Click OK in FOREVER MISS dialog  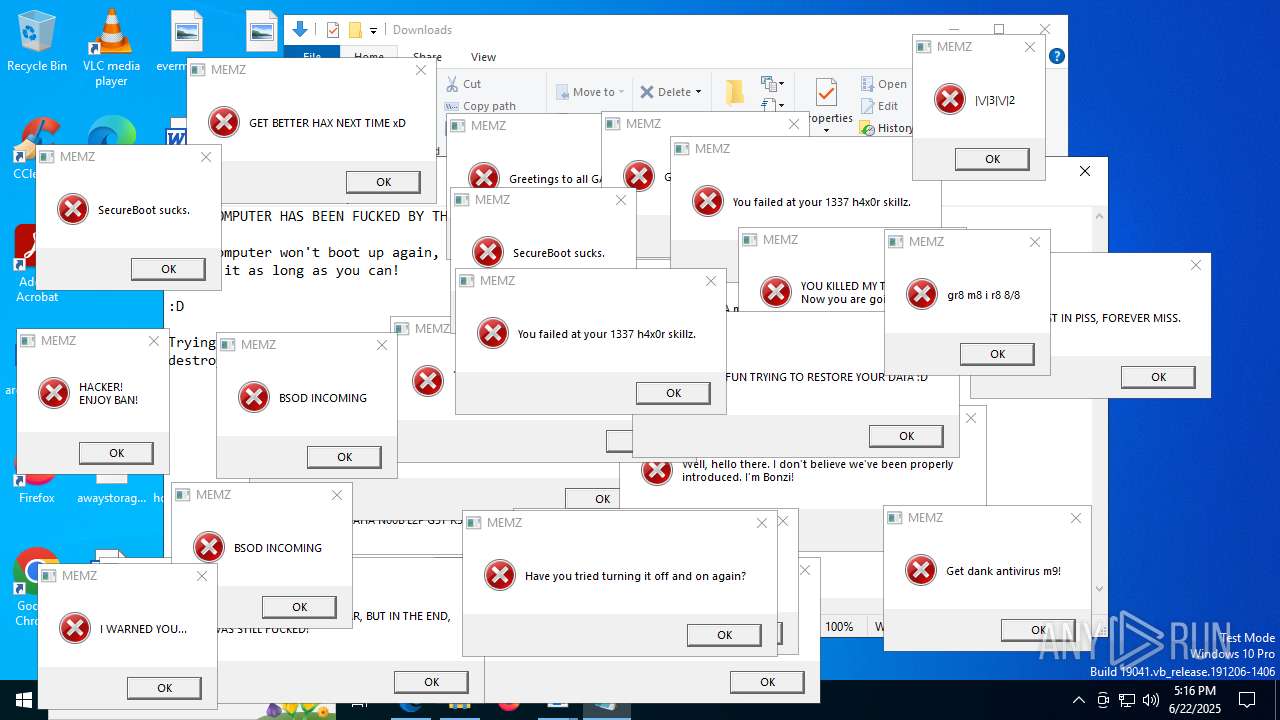point(1158,377)
